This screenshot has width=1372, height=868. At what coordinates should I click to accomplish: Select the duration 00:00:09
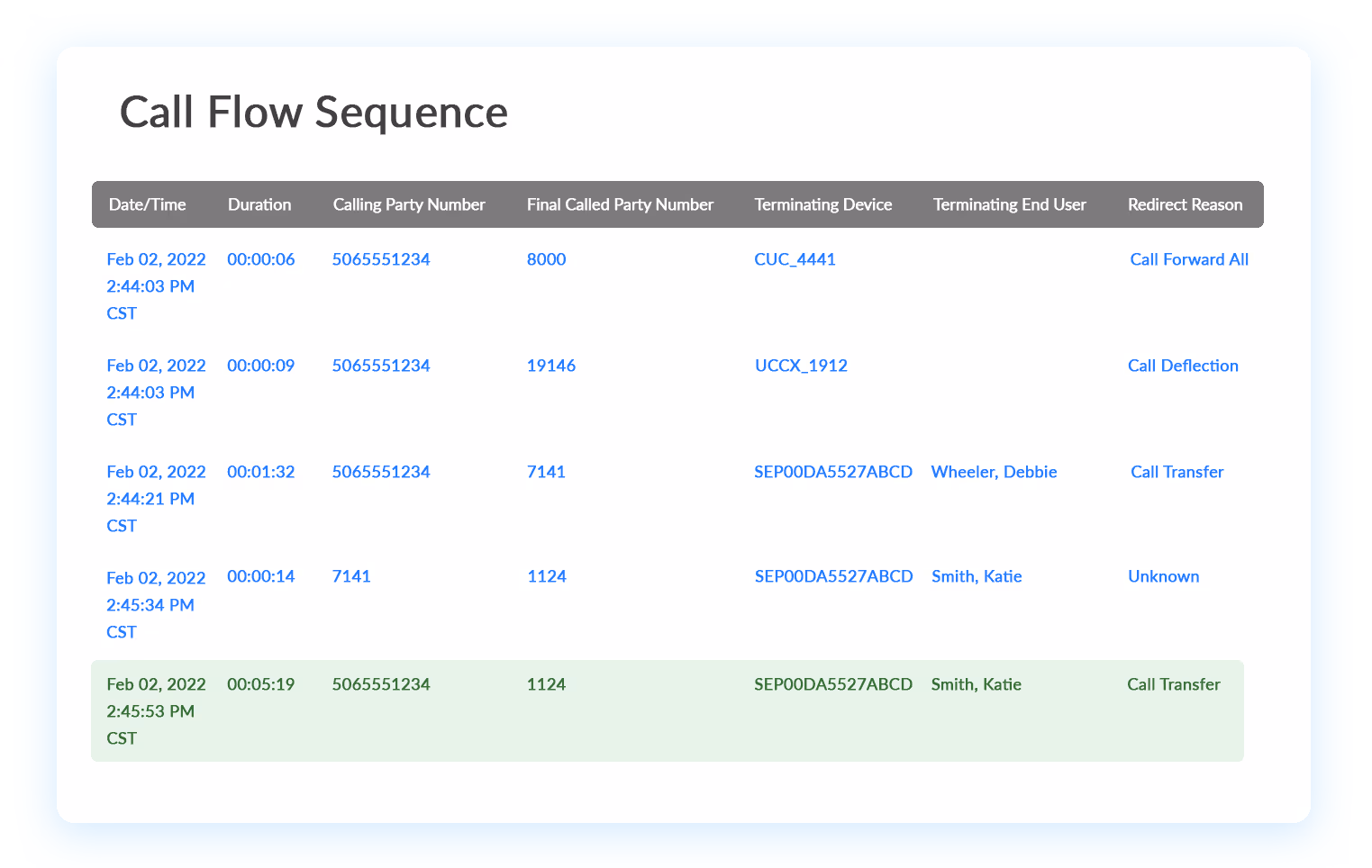[x=260, y=366]
